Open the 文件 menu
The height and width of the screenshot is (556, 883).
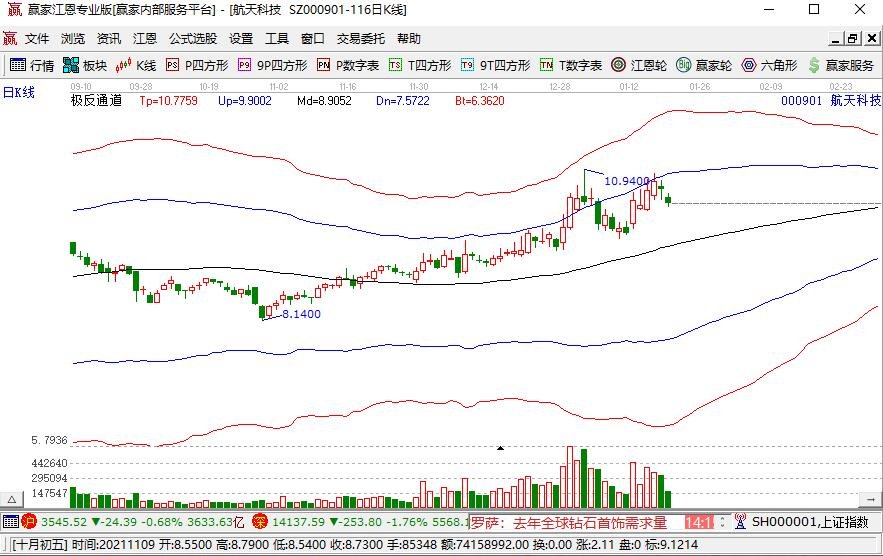37,38
